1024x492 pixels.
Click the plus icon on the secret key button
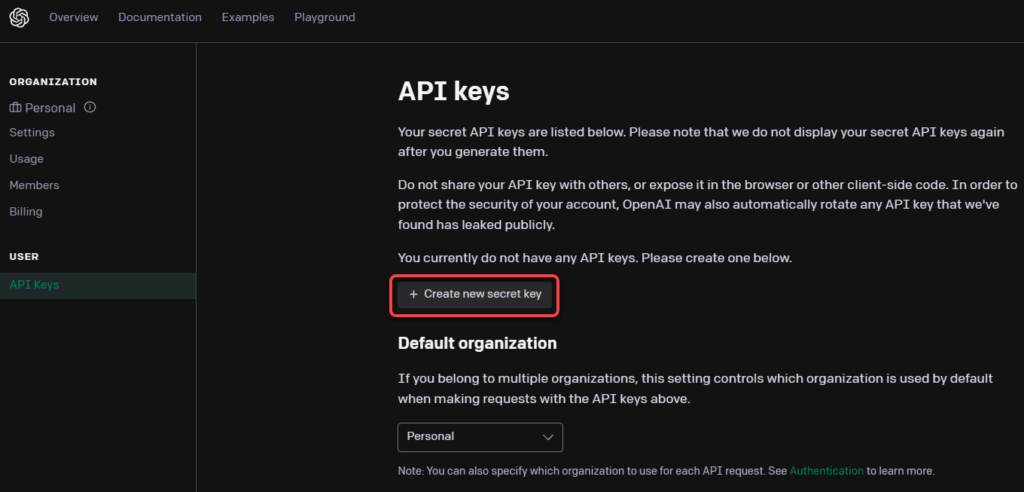[x=413, y=295]
